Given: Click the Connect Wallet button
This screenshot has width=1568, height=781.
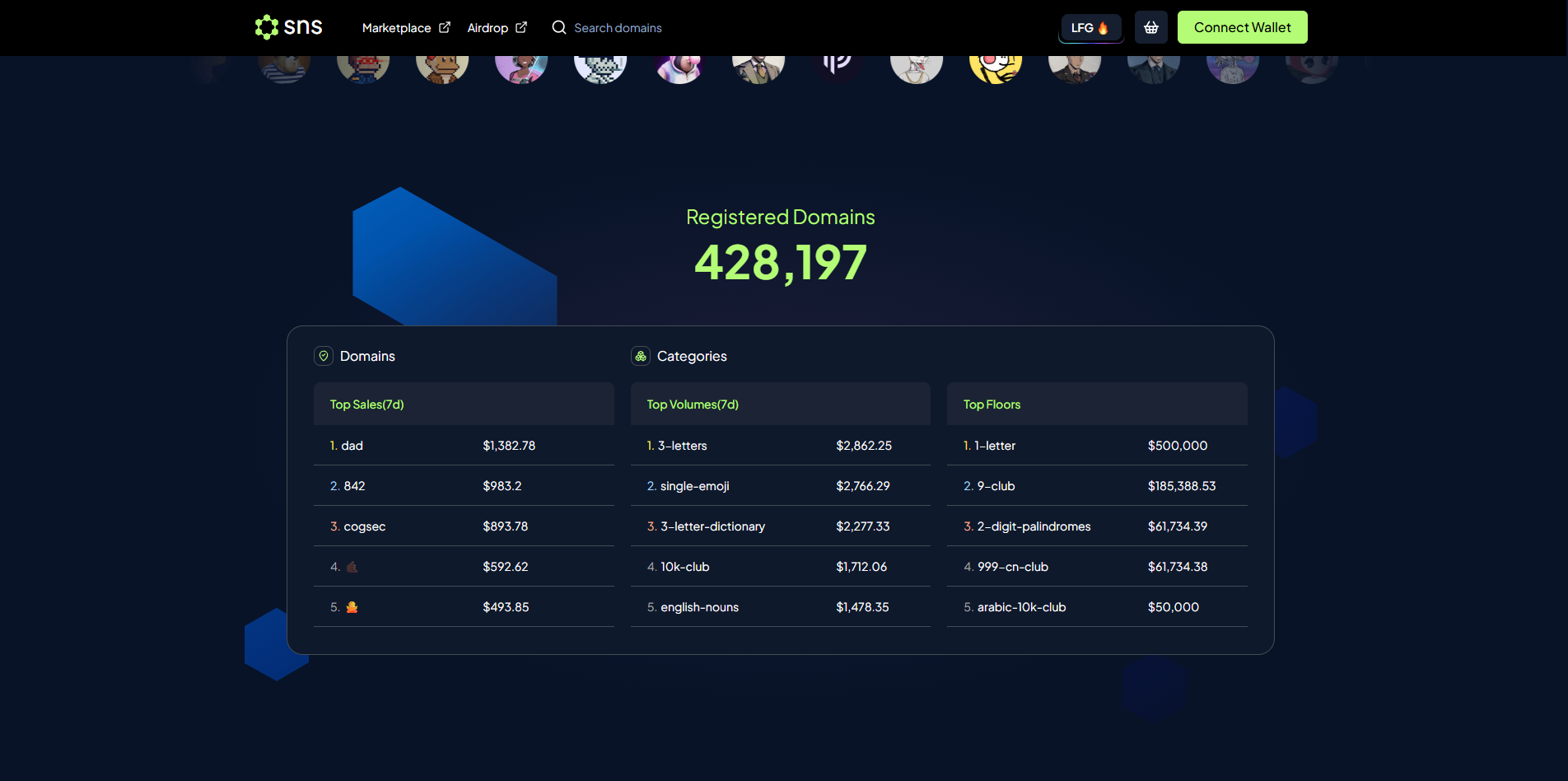Looking at the screenshot, I should (1242, 26).
